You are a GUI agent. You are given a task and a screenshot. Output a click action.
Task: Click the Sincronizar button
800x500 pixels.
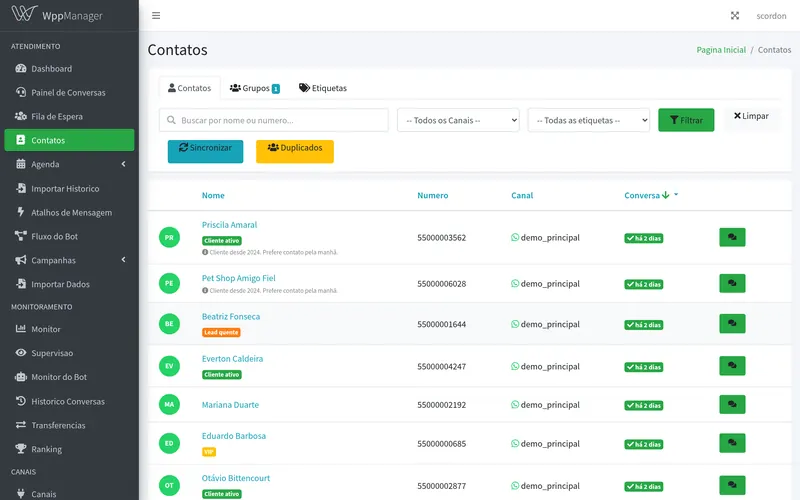206,152
